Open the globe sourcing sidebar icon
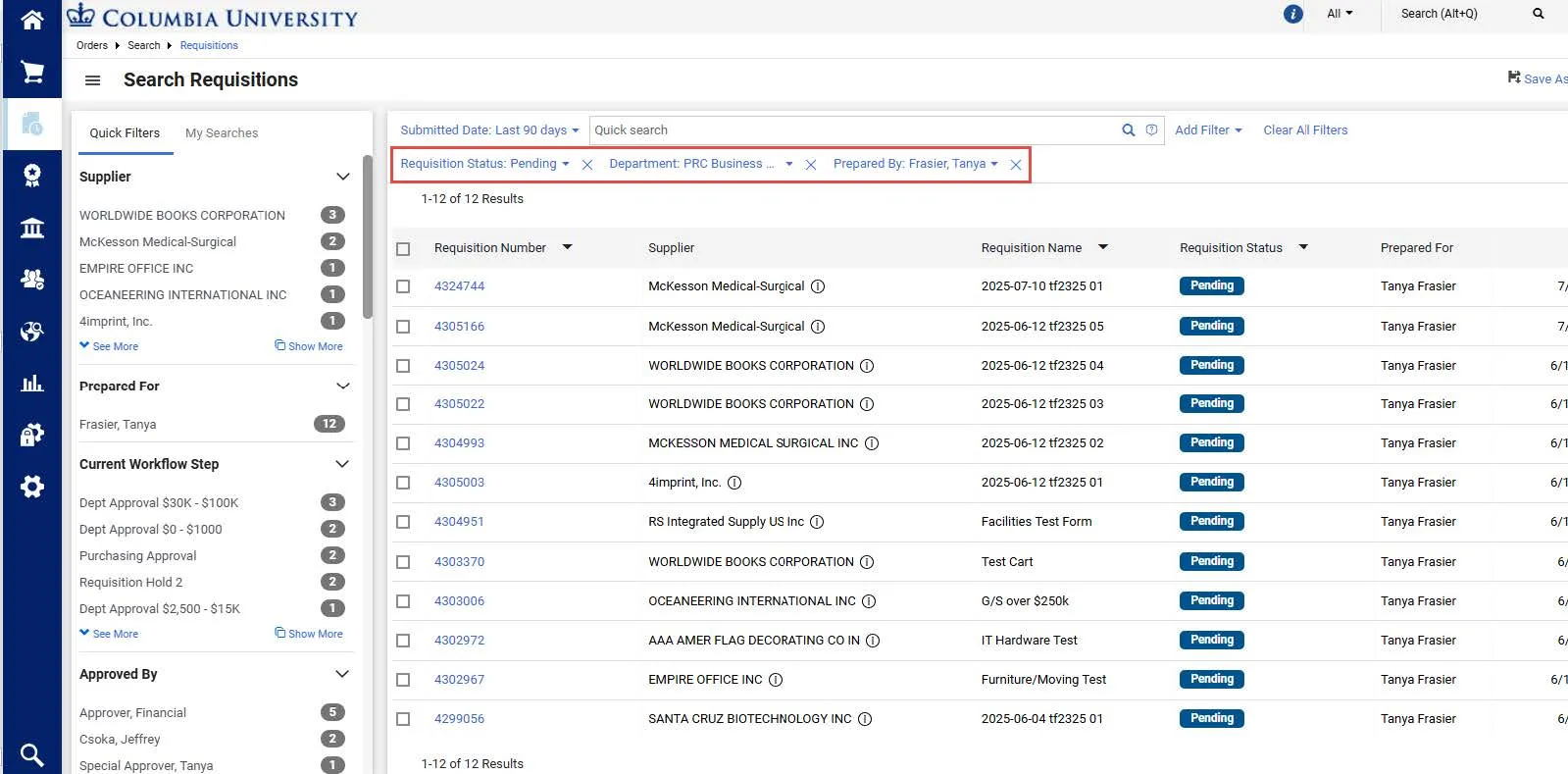 pyautogui.click(x=32, y=332)
